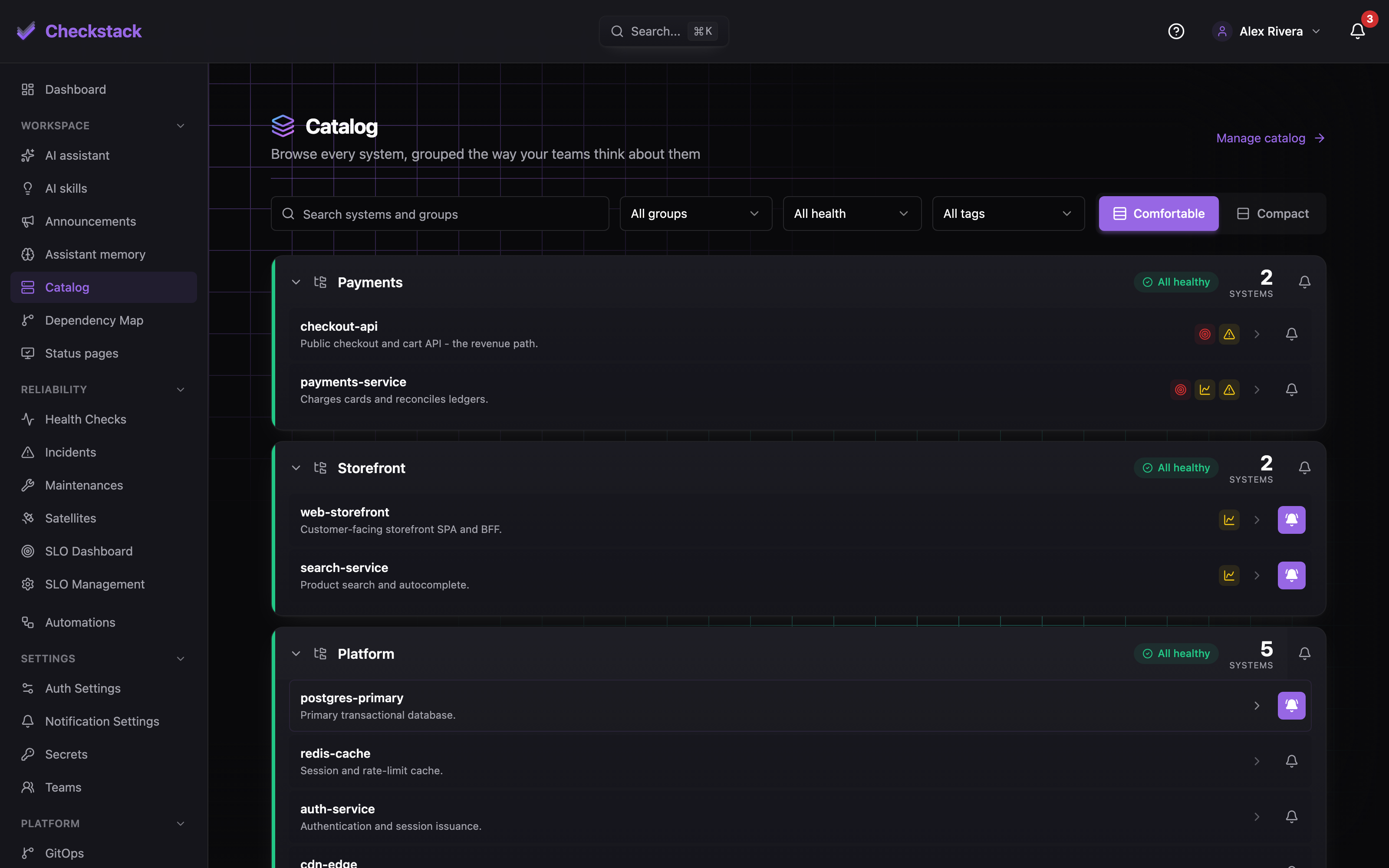Screen dimensions: 1389x868
Task: Go to Dashboard in sidebar
Action: (x=103, y=89)
